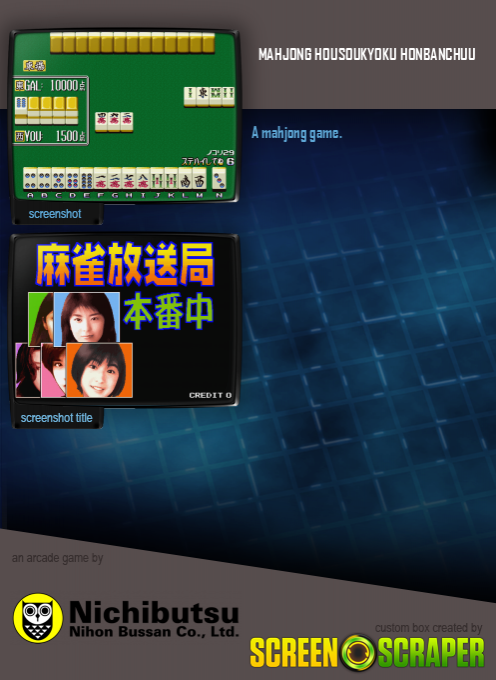Click the 'screenshot title' caption label
The height and width of the screenshot is (680, 496).
(x=56, y=418)
